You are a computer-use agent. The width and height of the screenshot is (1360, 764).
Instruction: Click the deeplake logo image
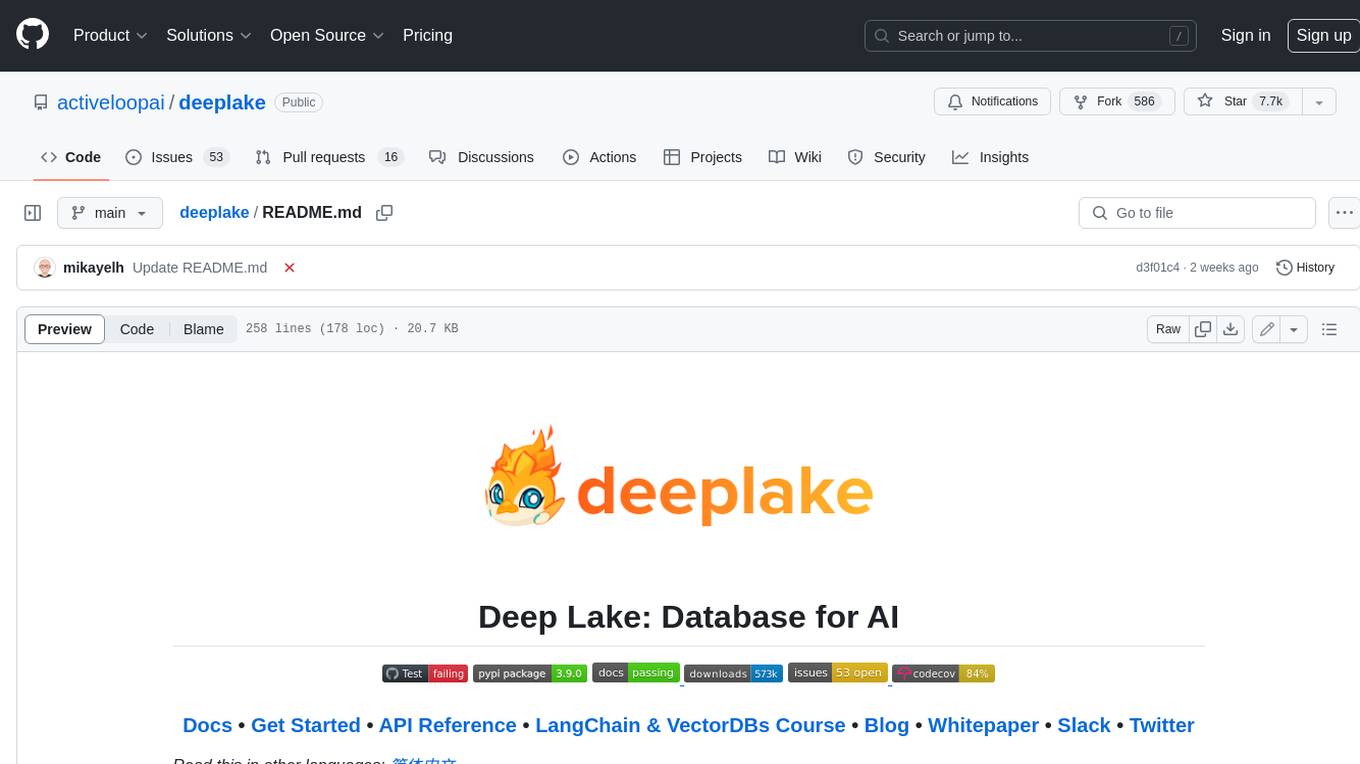pyautogui.click(x=680, y=477)
